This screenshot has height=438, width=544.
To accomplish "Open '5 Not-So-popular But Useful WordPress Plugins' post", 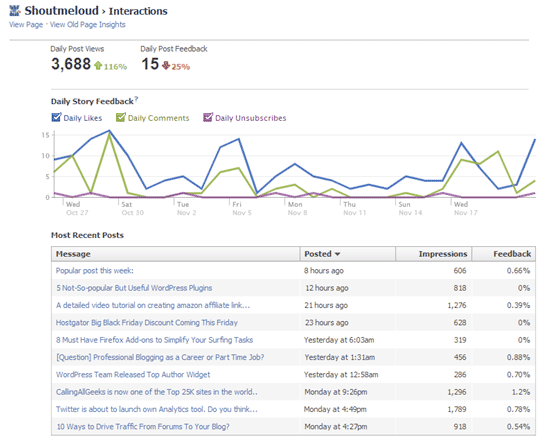I will click(x=134, y=288).
